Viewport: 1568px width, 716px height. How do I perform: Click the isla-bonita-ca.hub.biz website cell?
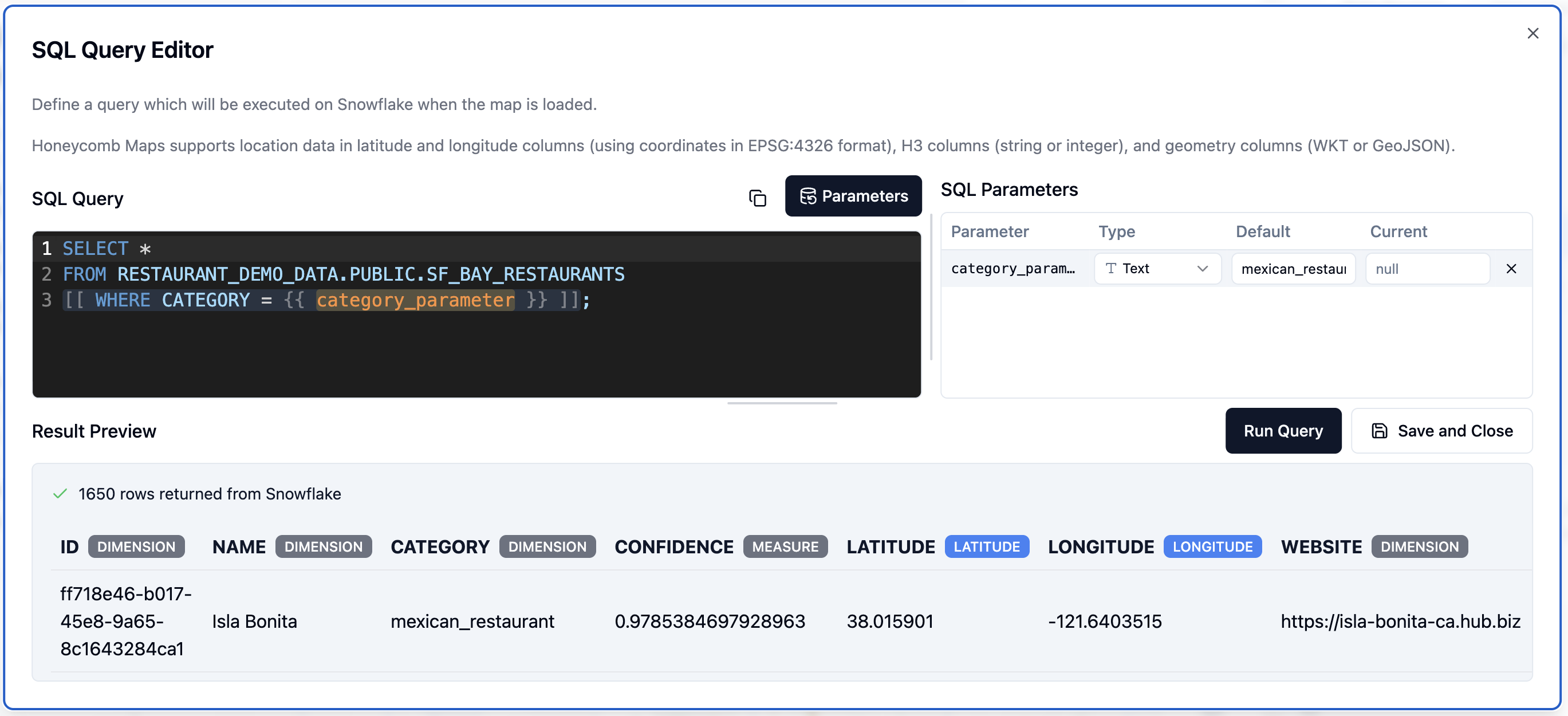tap(1400, 621)
